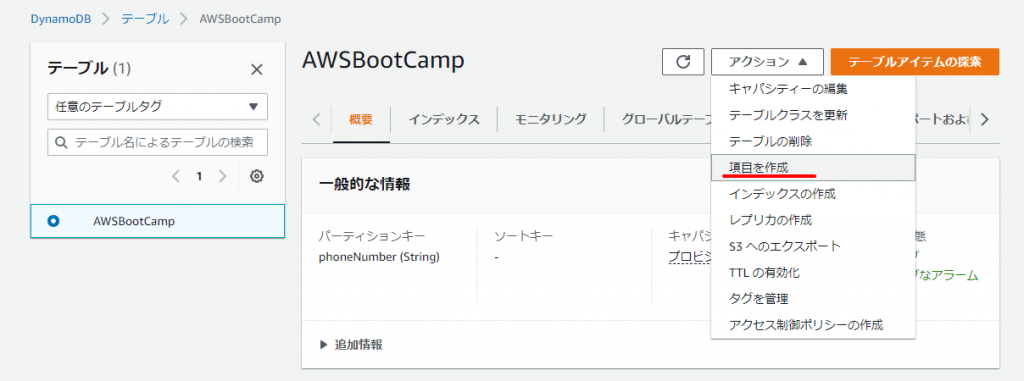Expand 追加情報 section

click(351, 344)
